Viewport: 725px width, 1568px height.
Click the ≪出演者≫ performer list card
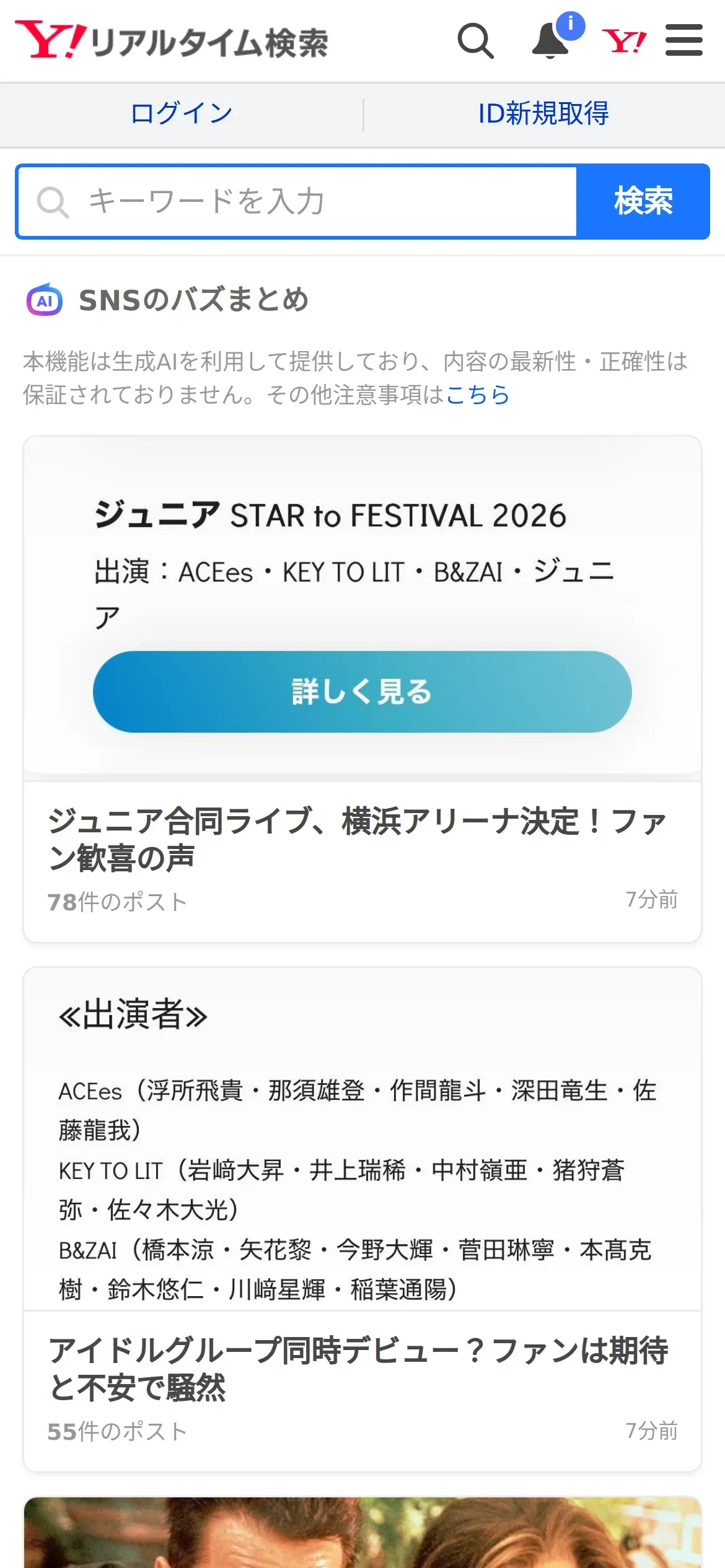(362, 1139)
